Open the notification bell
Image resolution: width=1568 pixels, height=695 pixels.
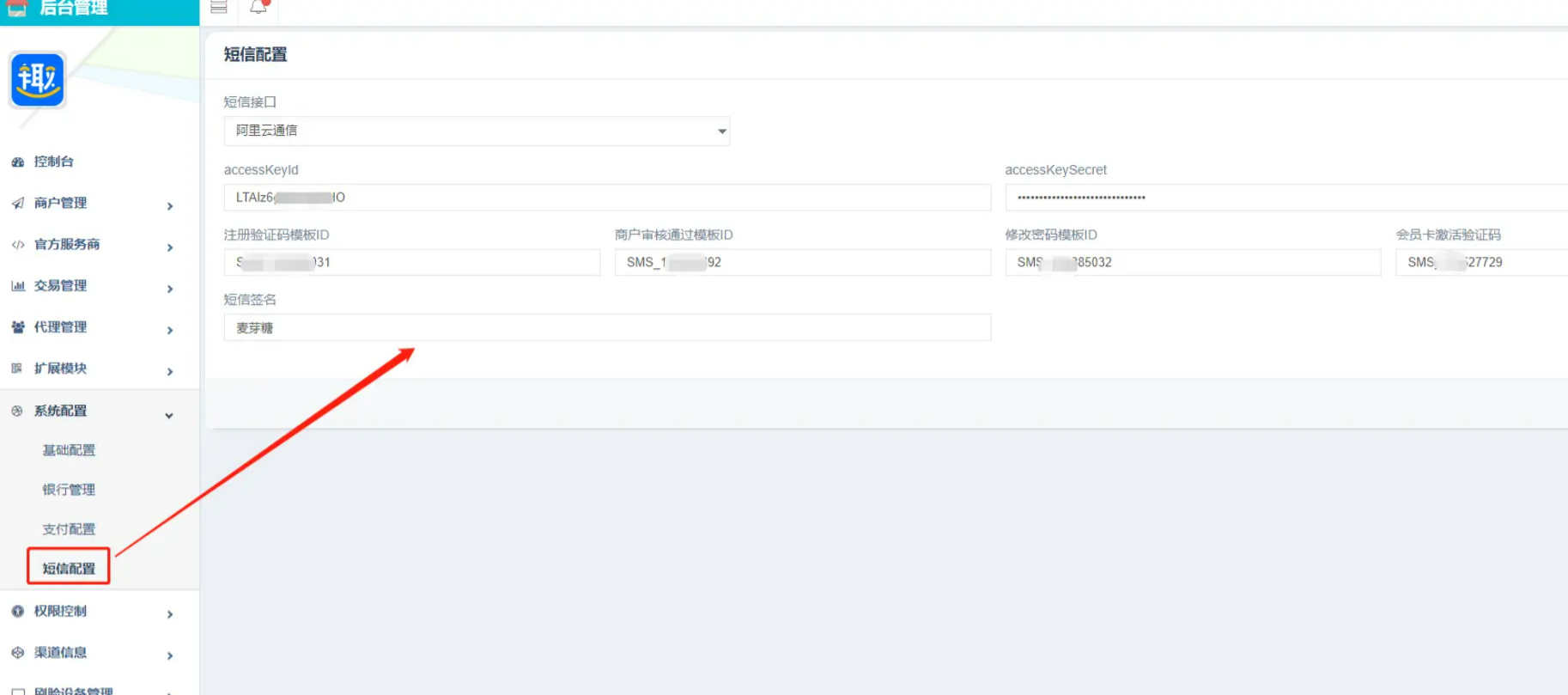click(x=258, y=7)
